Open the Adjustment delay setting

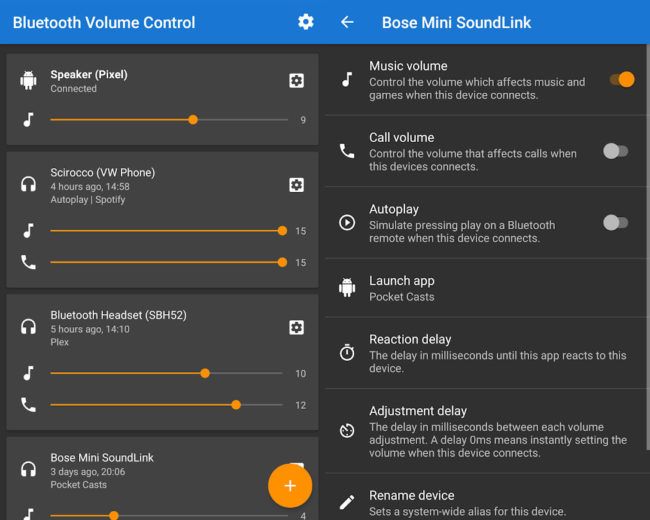coord(485,431)
